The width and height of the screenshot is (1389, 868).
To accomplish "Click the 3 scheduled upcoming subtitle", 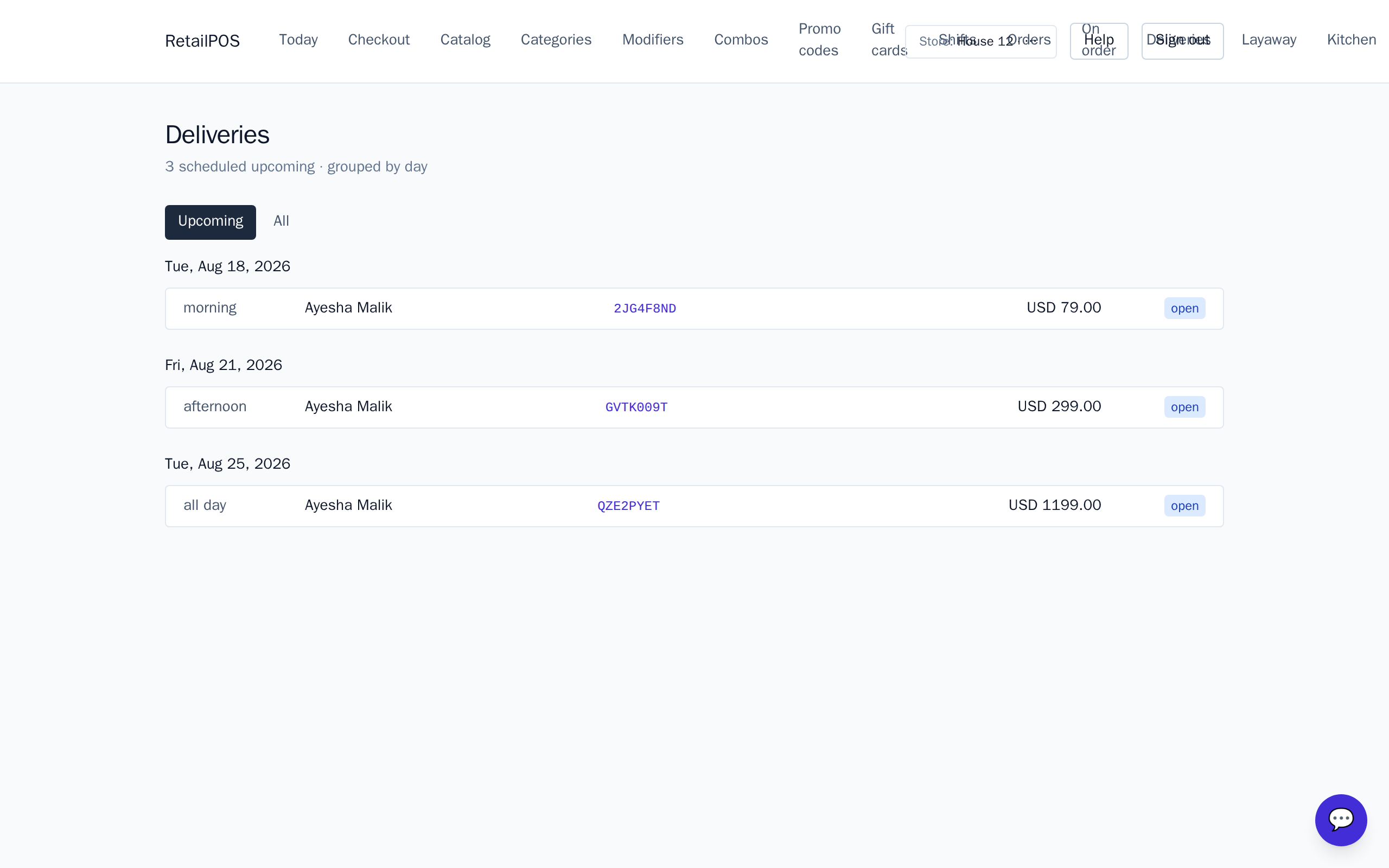I will click(296, 167).
